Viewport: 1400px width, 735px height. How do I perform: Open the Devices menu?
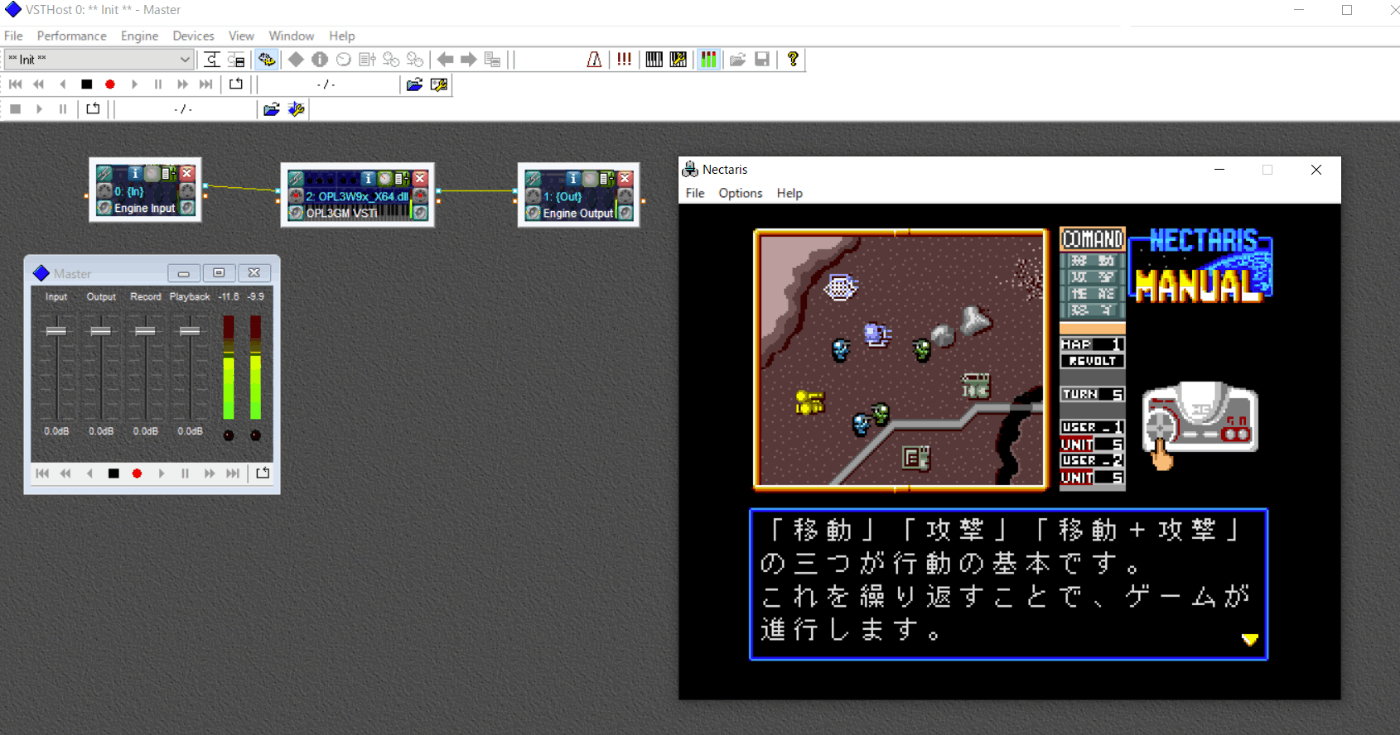pos(193,36)
